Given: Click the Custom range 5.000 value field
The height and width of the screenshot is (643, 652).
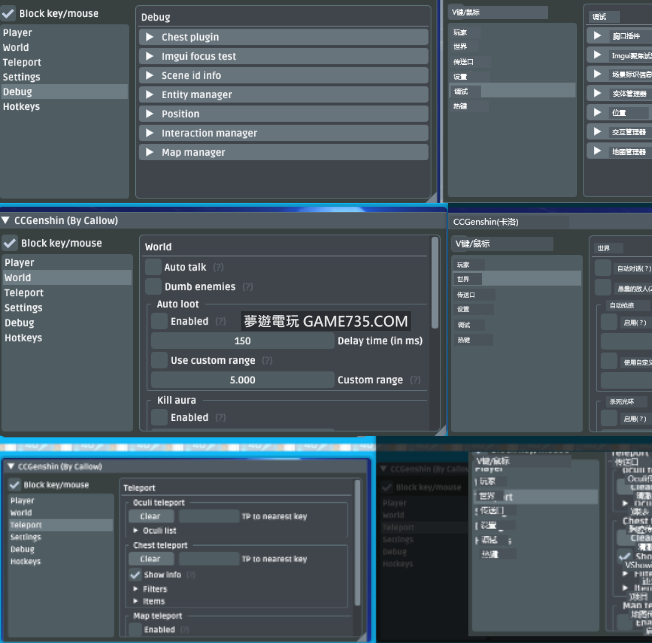Looking at the screenshot, I should point(241,380).
